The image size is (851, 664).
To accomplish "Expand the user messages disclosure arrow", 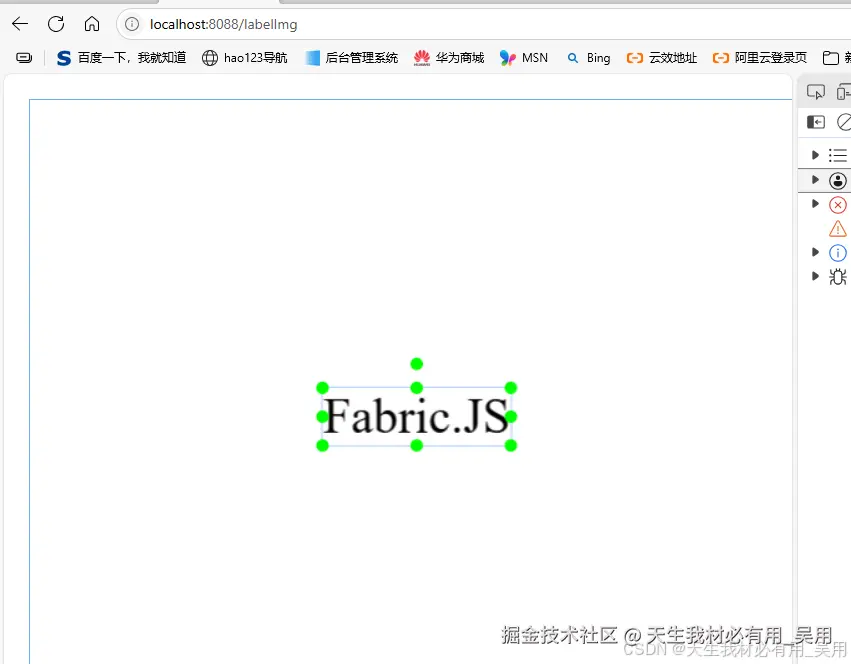I will pyautogui.click(x=816, y=181).
